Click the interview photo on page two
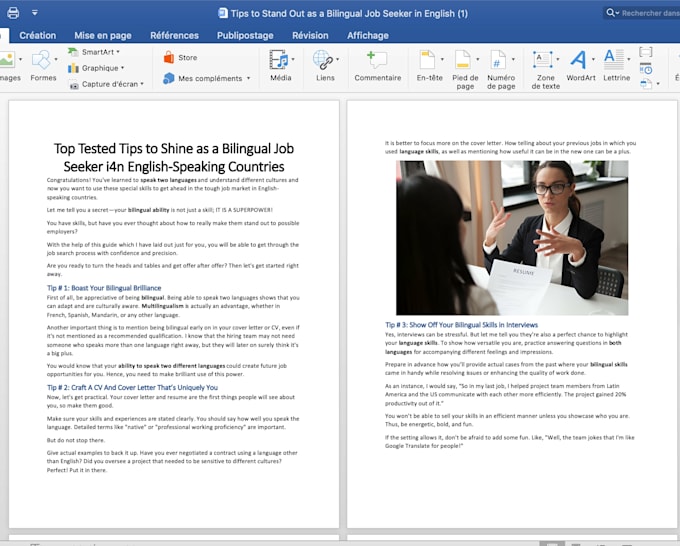Screen dimensions: 680x546 pos(512,238)
